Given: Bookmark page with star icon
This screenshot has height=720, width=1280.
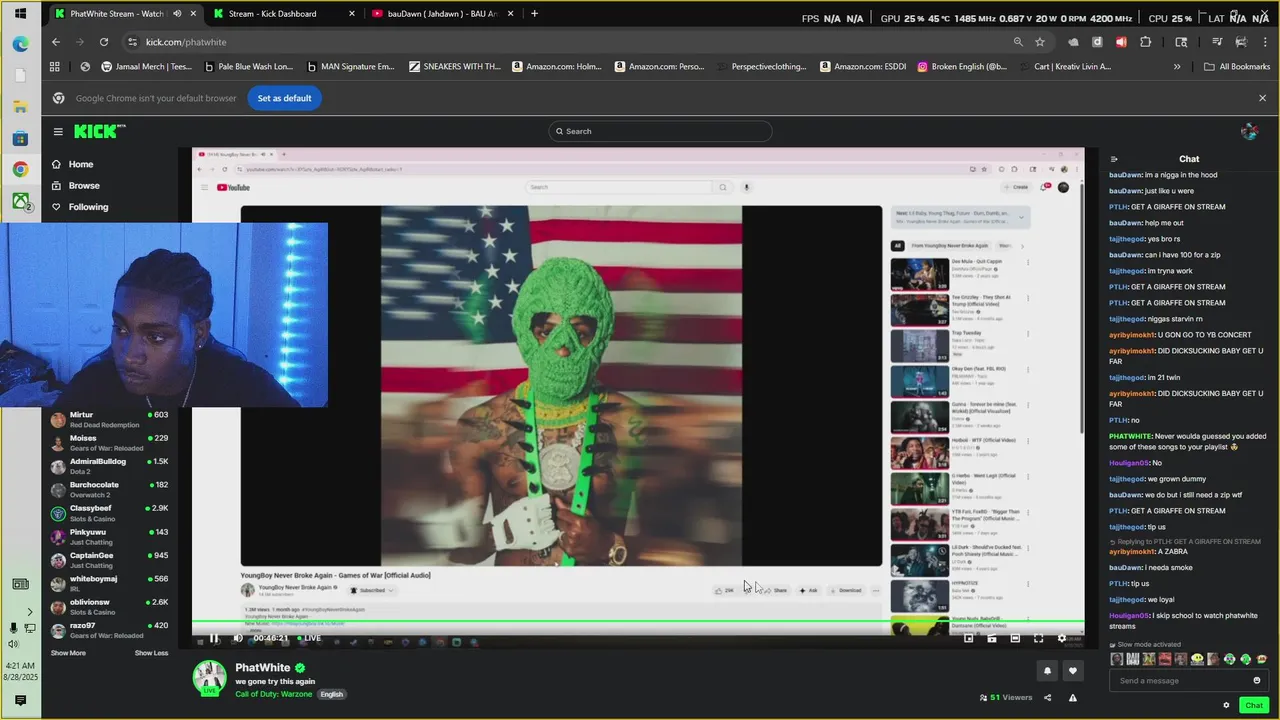Looking at the screenshot, I should click(1040, 42).
